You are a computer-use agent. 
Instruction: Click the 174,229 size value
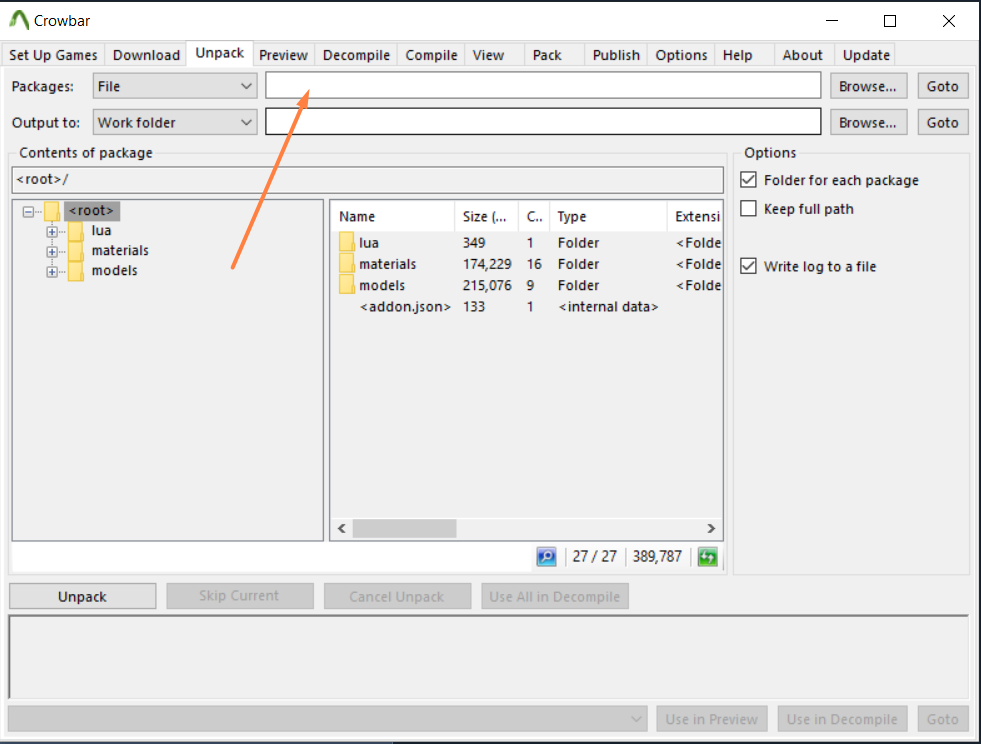(x=487, y=264)
